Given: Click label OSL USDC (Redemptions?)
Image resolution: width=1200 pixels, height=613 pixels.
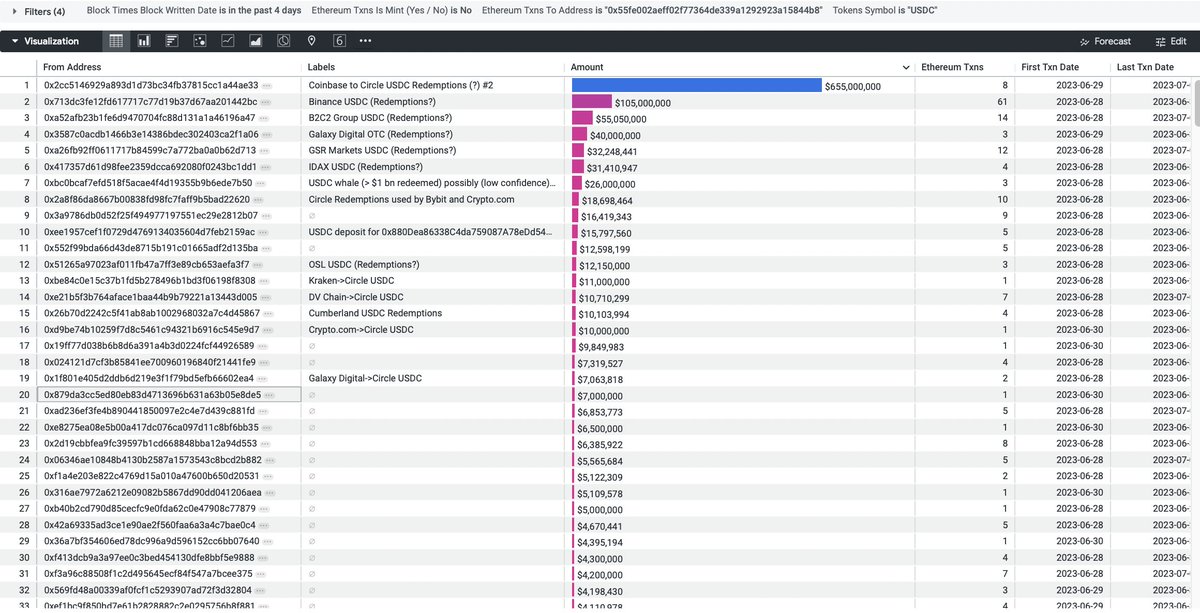Looking at the screenshot, I should [x=364, y=265].
